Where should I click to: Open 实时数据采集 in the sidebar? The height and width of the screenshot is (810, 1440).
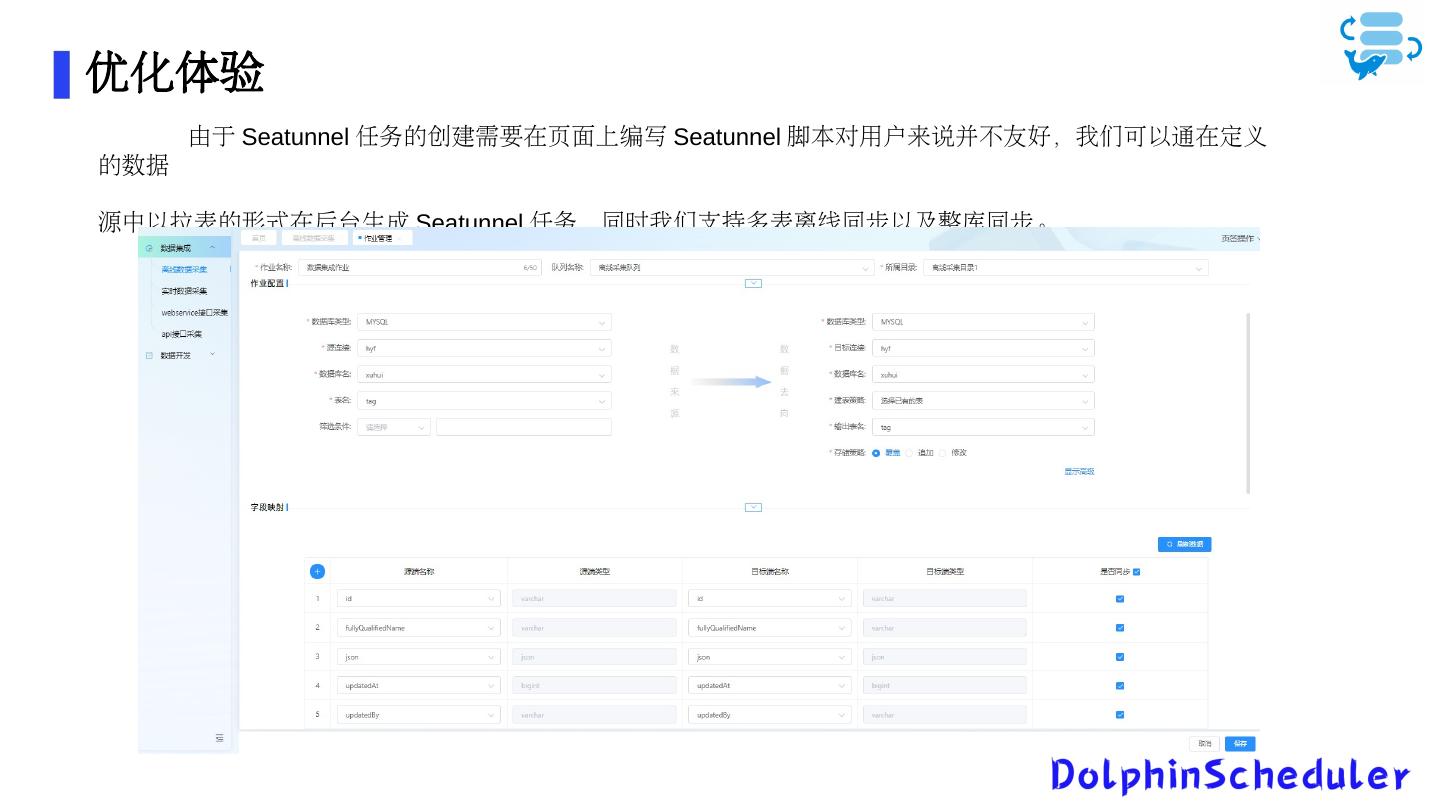[x=185, y=291]
